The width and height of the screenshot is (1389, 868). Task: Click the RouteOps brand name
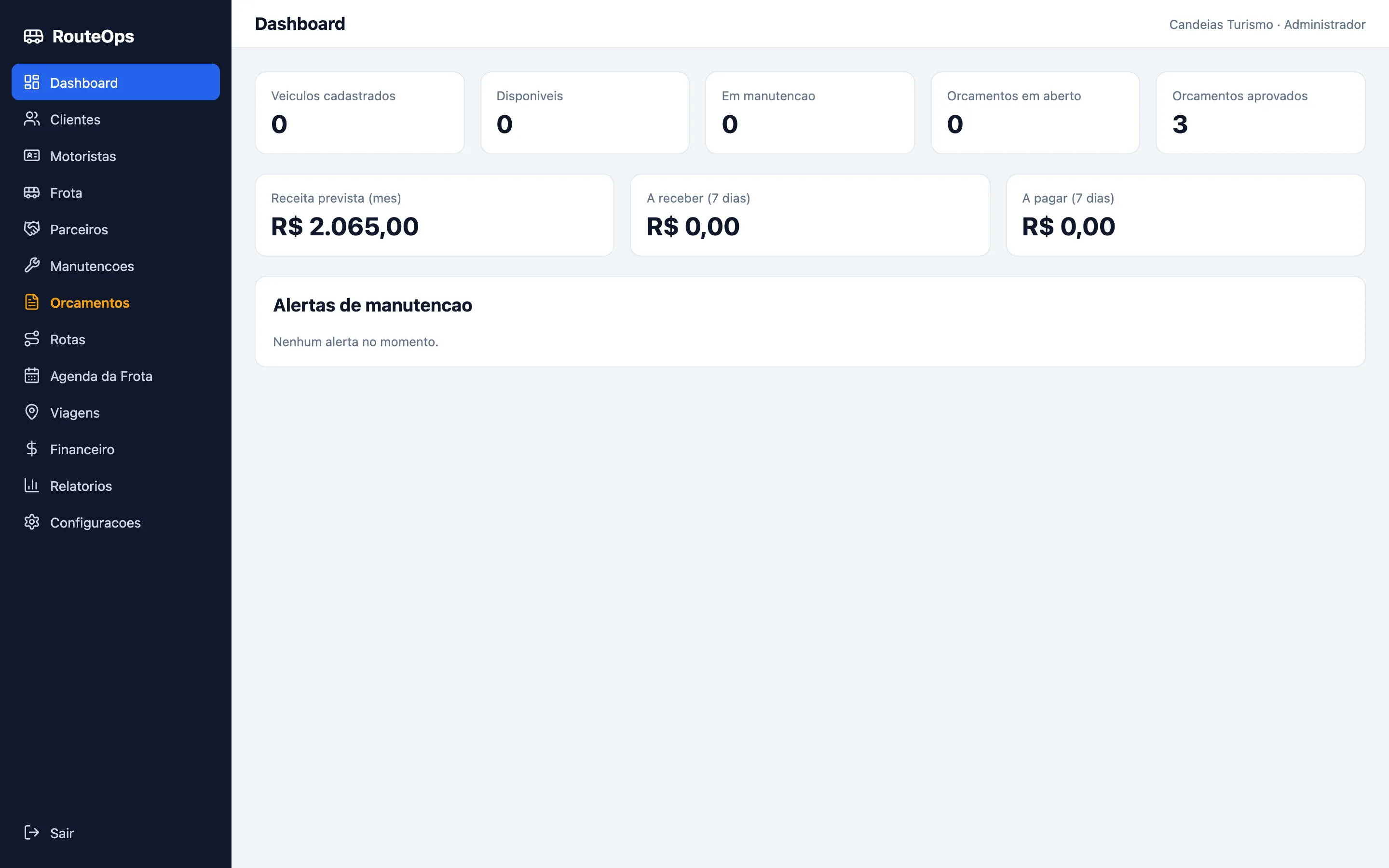tap(93, 36)
